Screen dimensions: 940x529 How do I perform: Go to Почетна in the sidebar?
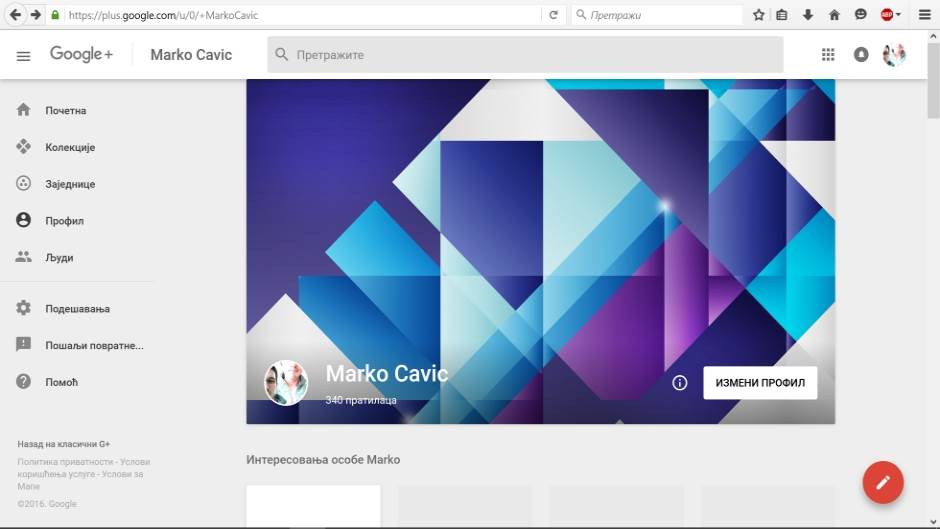(x=65, y=111)
